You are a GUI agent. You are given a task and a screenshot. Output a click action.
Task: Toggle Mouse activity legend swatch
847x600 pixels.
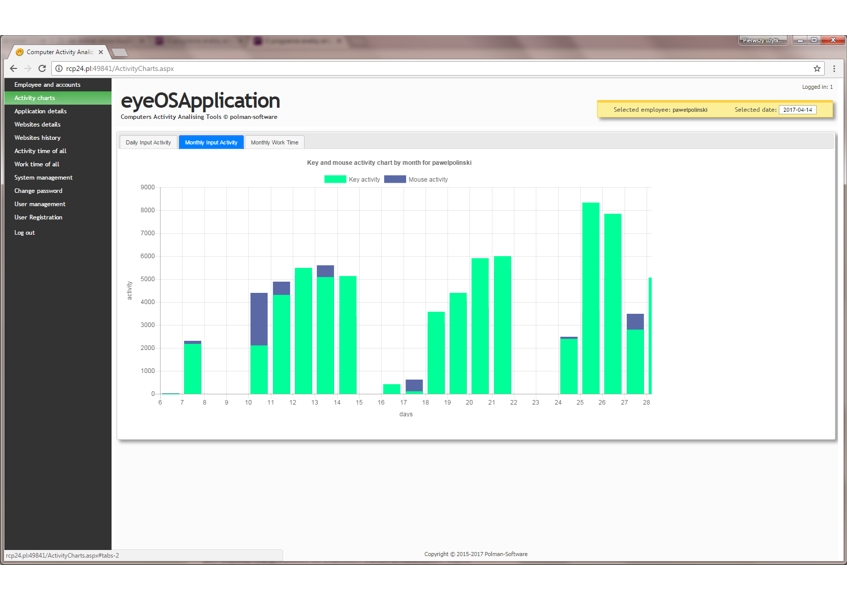pos(395,179)
